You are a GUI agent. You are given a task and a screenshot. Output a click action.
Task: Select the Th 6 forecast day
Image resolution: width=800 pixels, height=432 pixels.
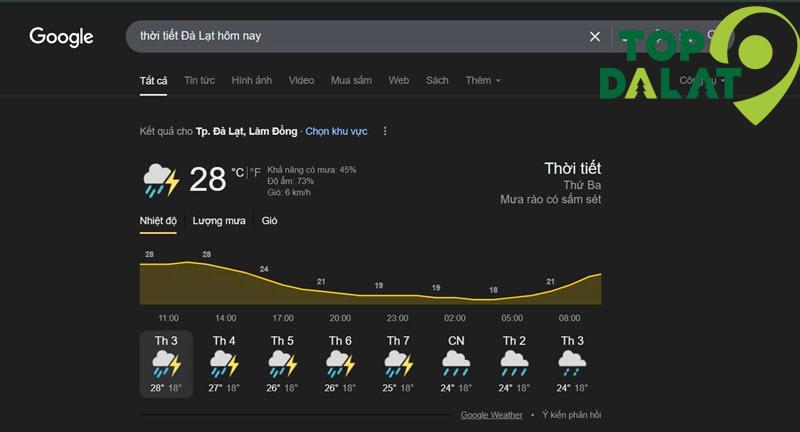click(x=340, y=364)
